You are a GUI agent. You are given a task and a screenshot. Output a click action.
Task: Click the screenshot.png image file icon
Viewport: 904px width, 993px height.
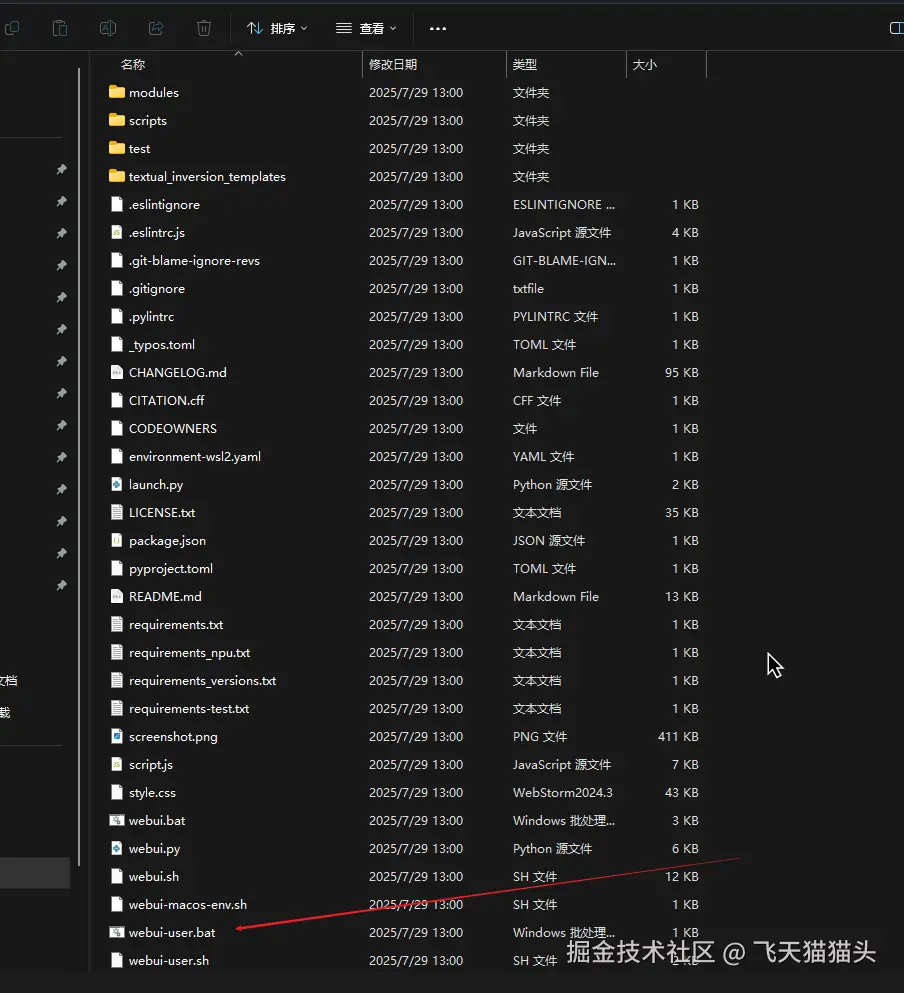click(x=117, y=737)
